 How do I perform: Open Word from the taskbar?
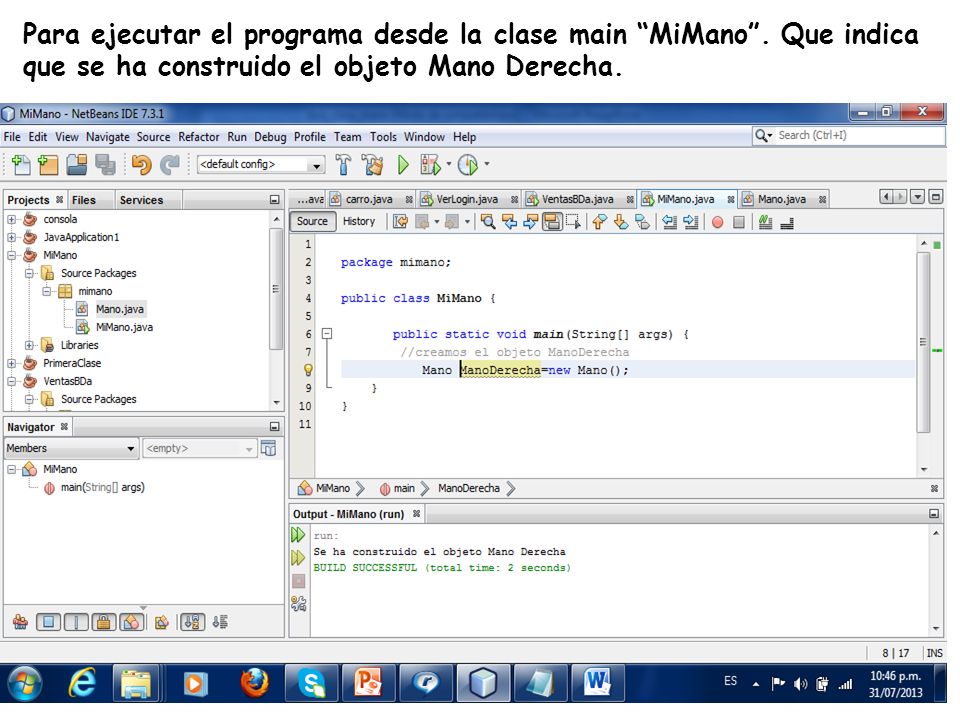click(596, 683)
